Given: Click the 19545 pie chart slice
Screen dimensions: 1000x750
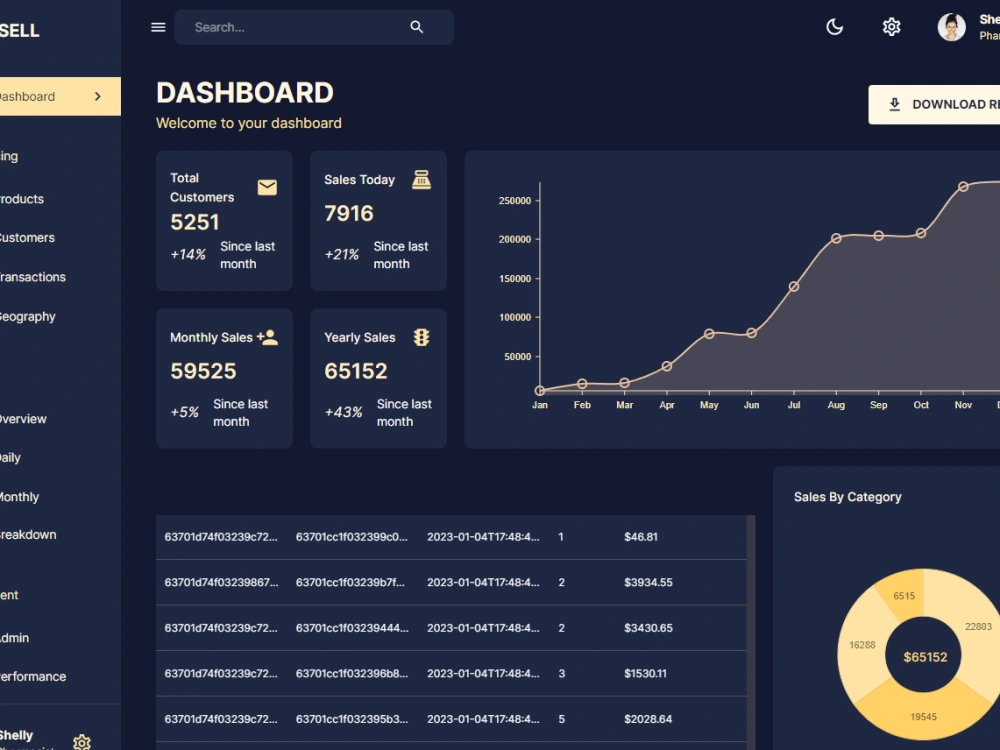Looking at the screenshot, I should tap(923, 716).
